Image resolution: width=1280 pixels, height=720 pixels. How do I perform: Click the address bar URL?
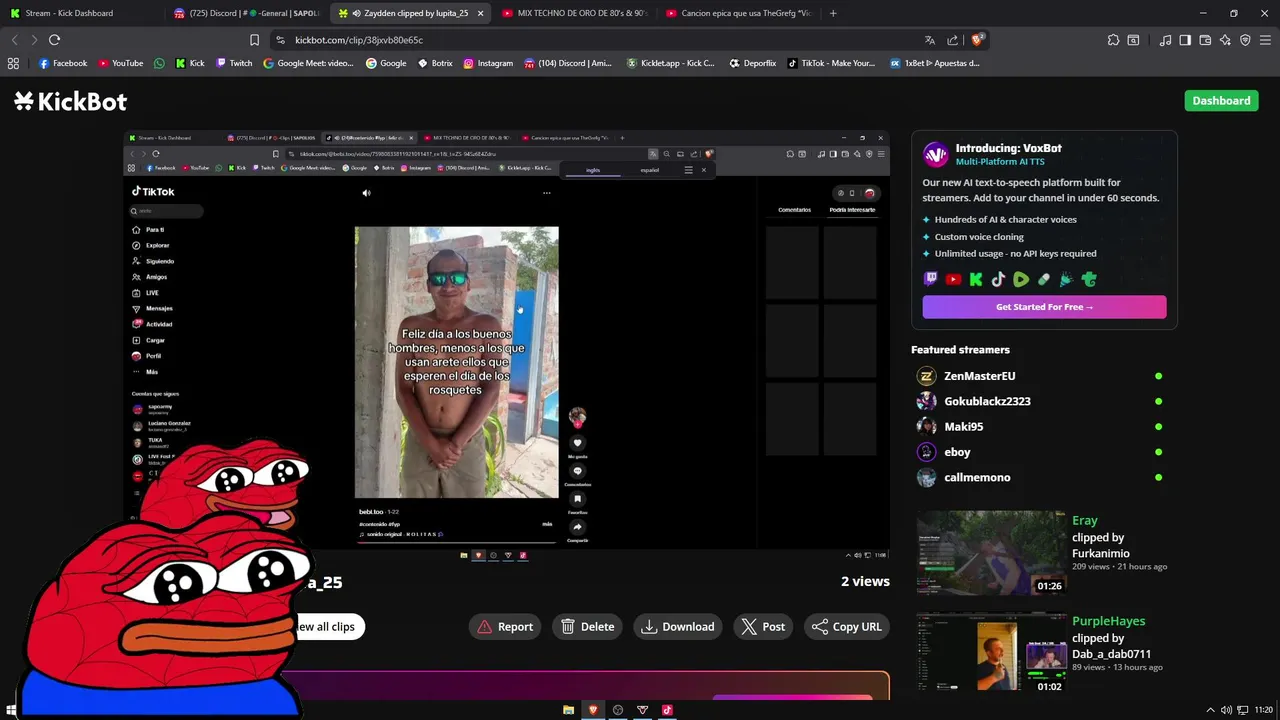tap(359, 40)
